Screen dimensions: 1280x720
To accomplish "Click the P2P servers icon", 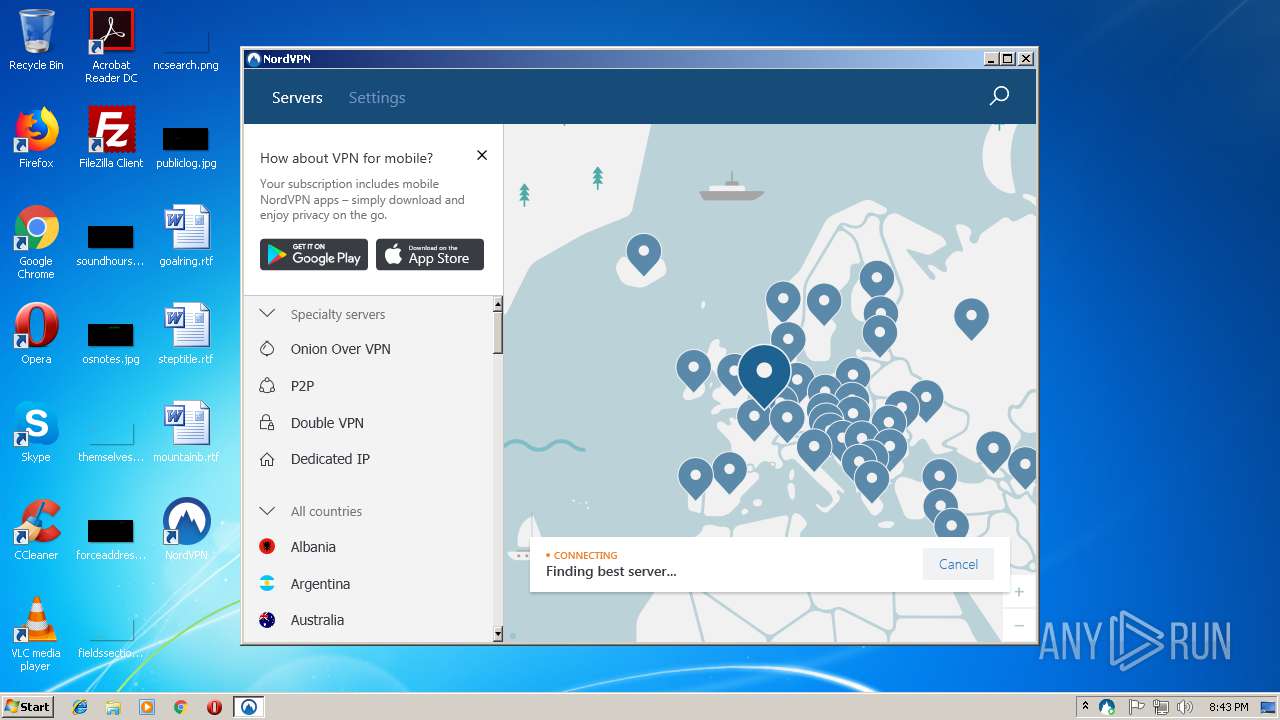I will tap(267, 385).
